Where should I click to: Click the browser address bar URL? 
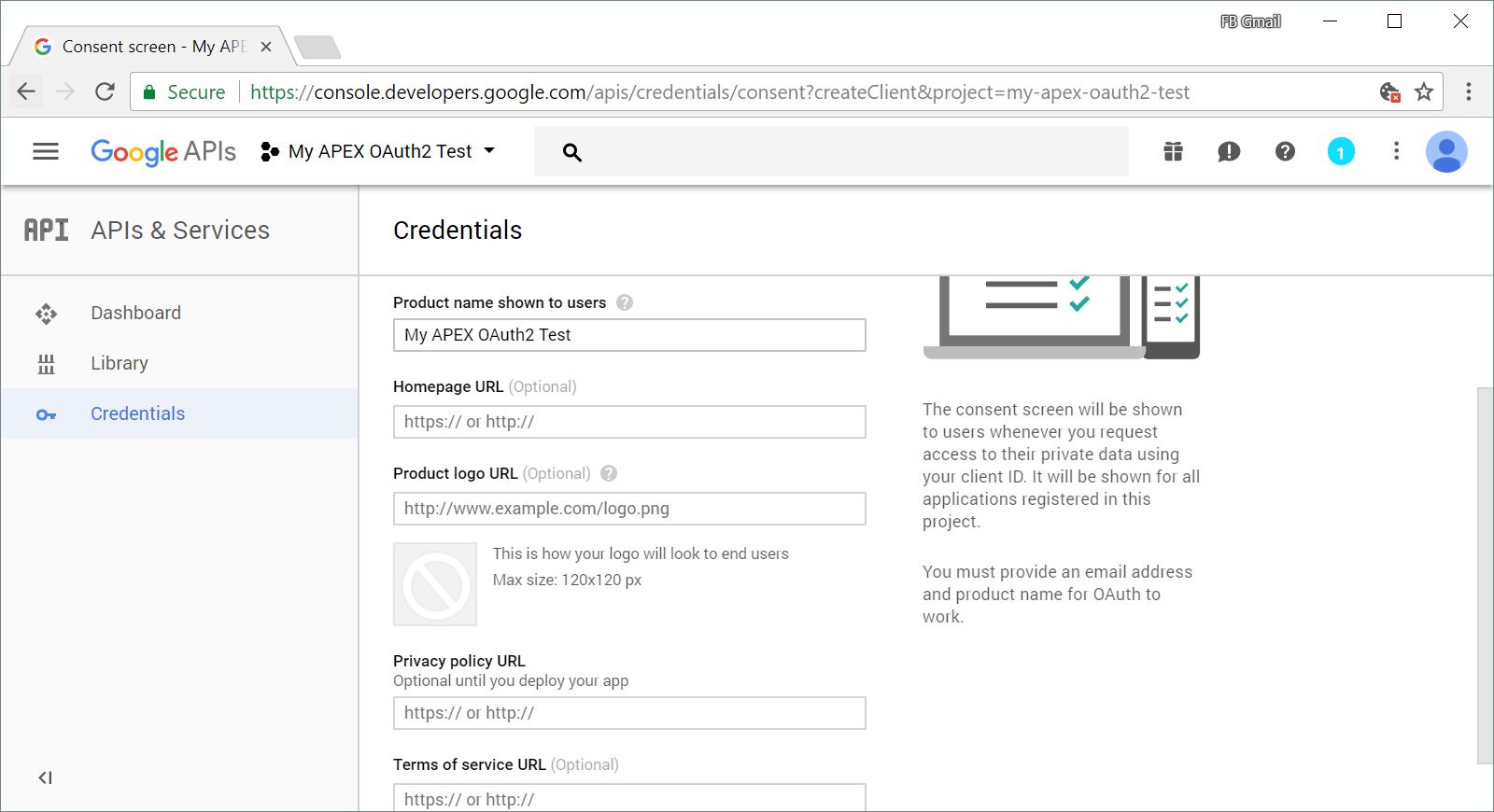click(720, 92)
